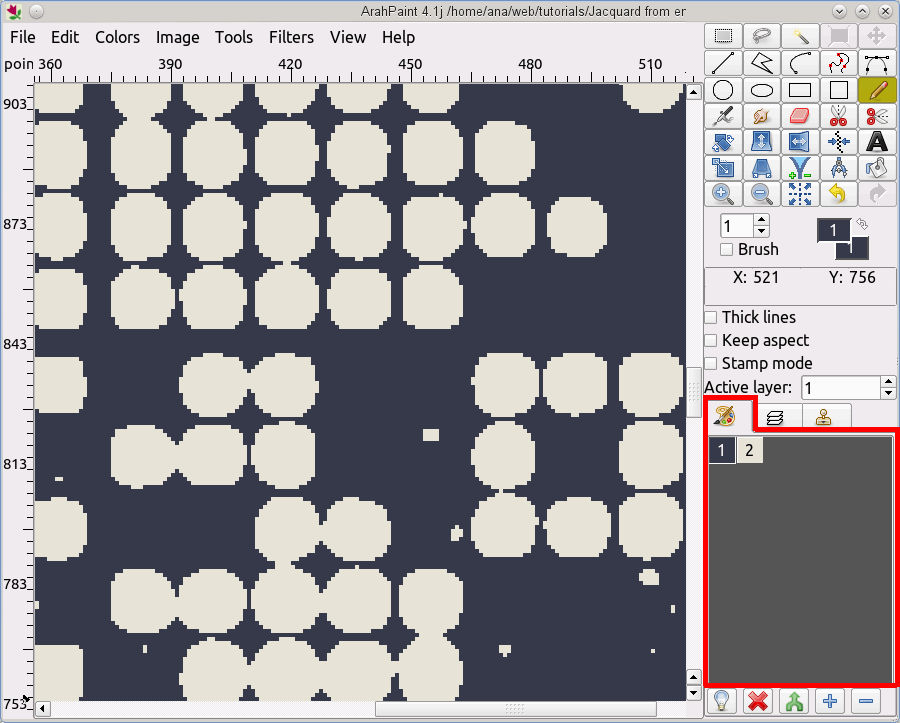This screenshot has width=900, height=723.
Task: Select the polygon drawing tool
Action: click(762, 63)
